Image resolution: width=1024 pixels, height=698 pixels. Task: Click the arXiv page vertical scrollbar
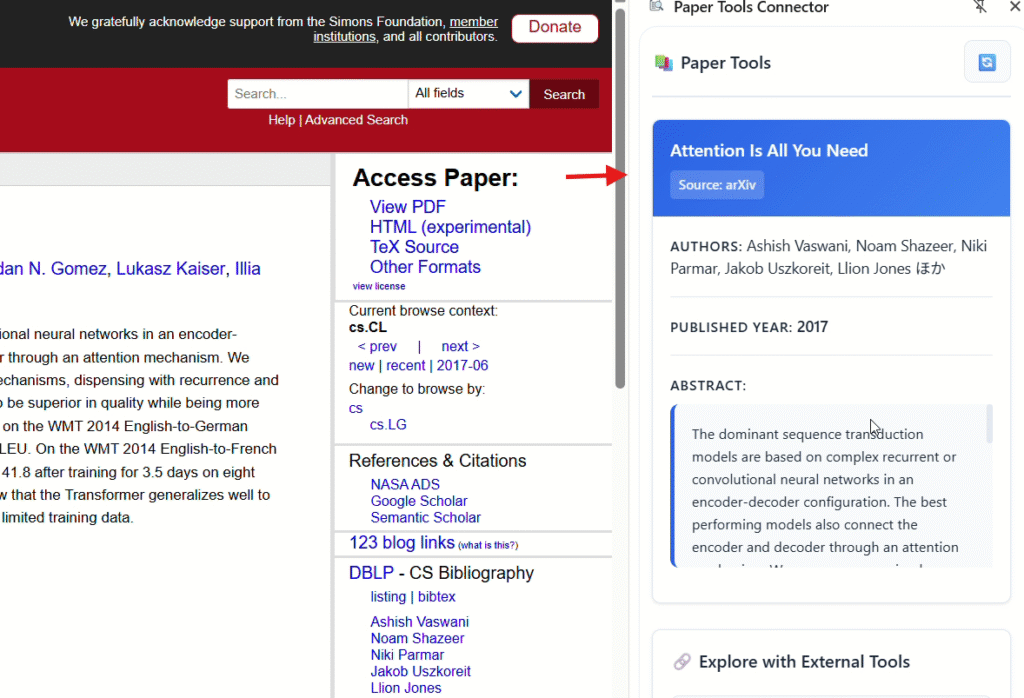pos(620,196)
